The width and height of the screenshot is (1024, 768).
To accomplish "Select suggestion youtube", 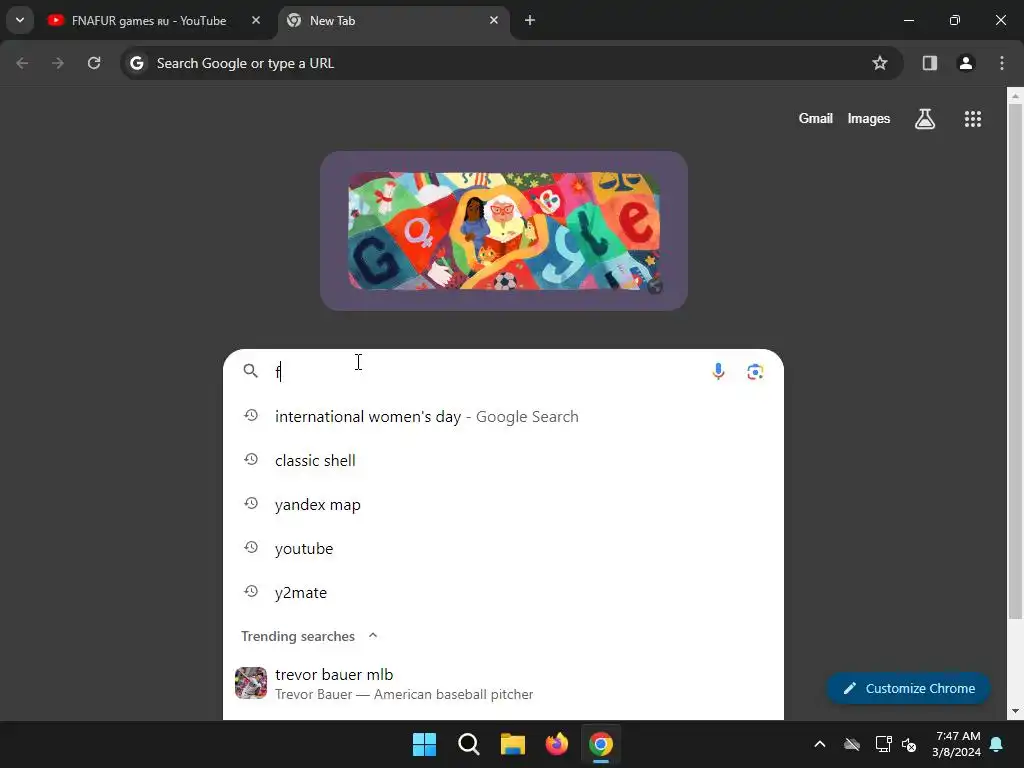I will pos(503,549).
